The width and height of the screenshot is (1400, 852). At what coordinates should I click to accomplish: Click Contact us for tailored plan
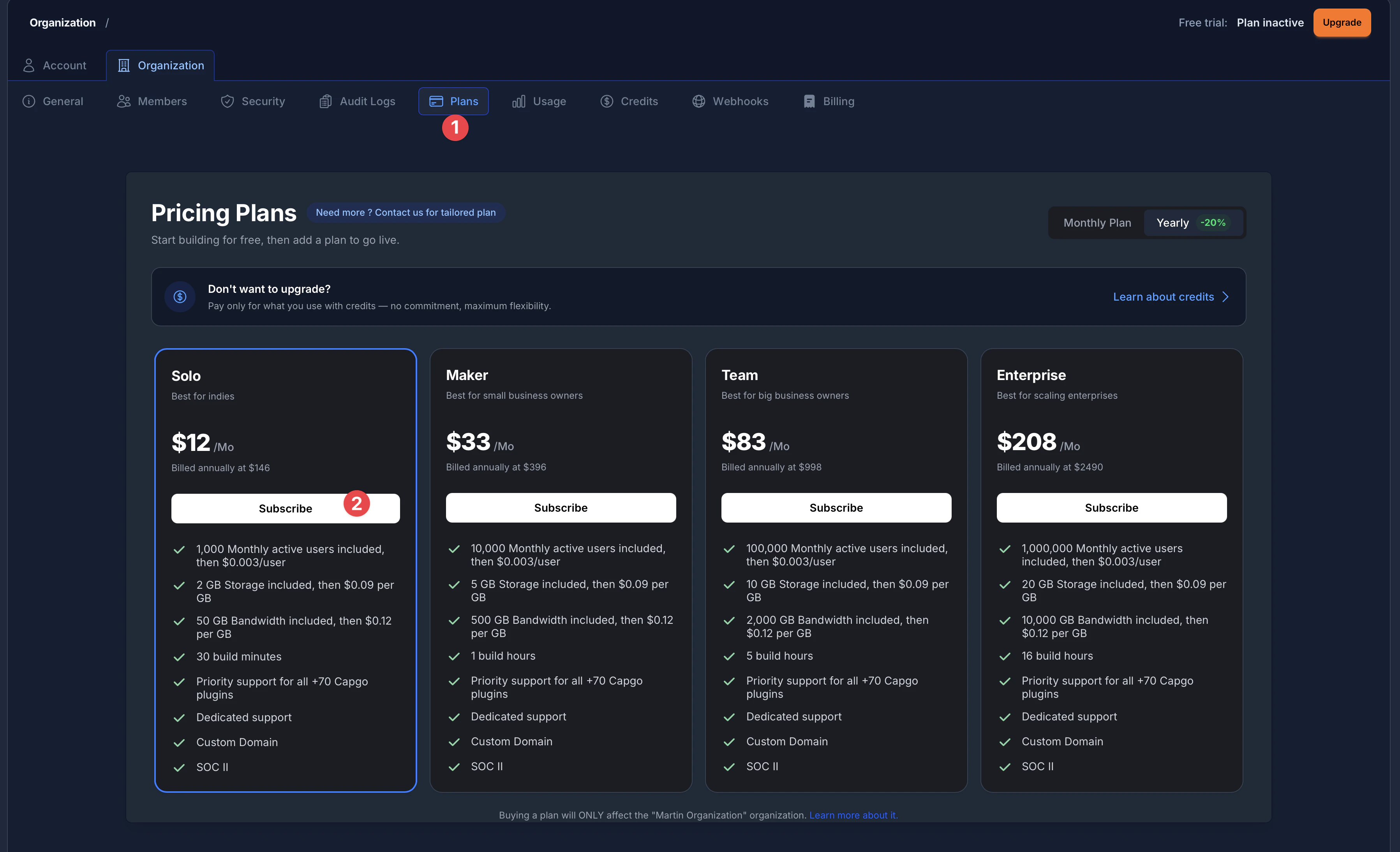point(406,213)
